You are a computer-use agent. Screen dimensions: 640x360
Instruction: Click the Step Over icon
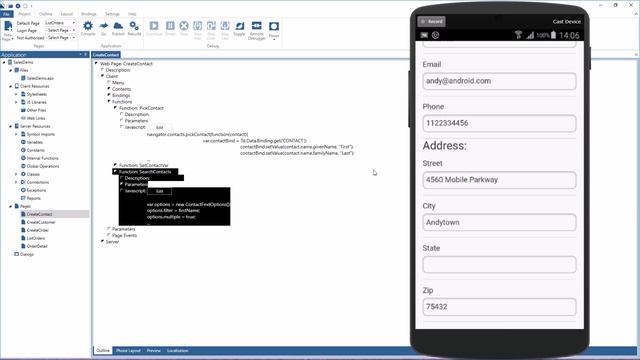pyautogui.click(x=211, y=26)
